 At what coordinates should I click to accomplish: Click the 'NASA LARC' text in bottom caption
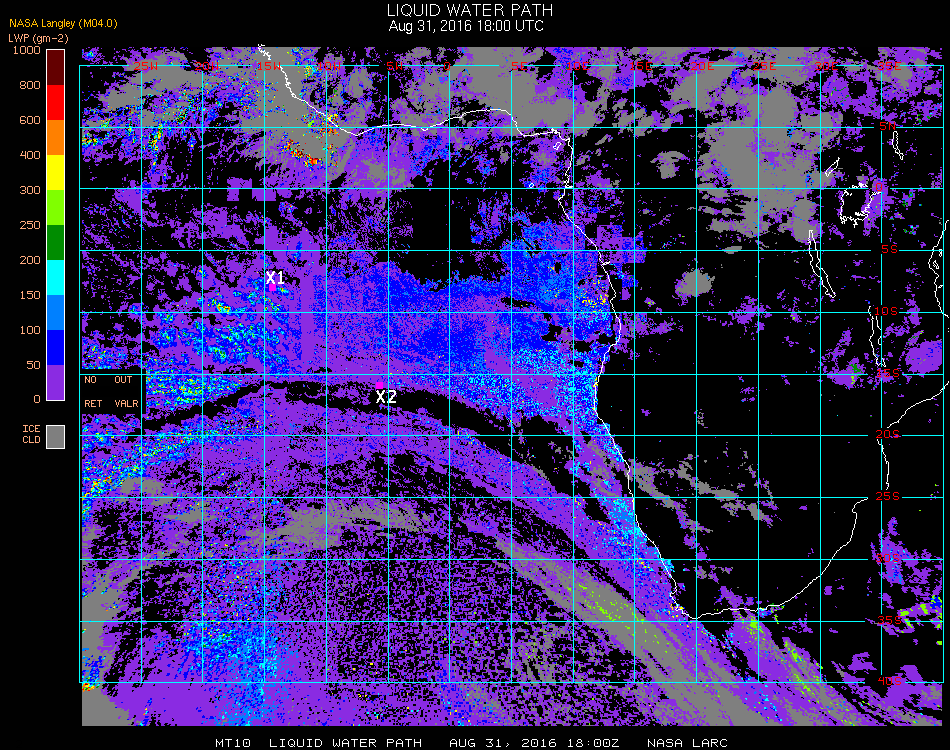point(687,743)
